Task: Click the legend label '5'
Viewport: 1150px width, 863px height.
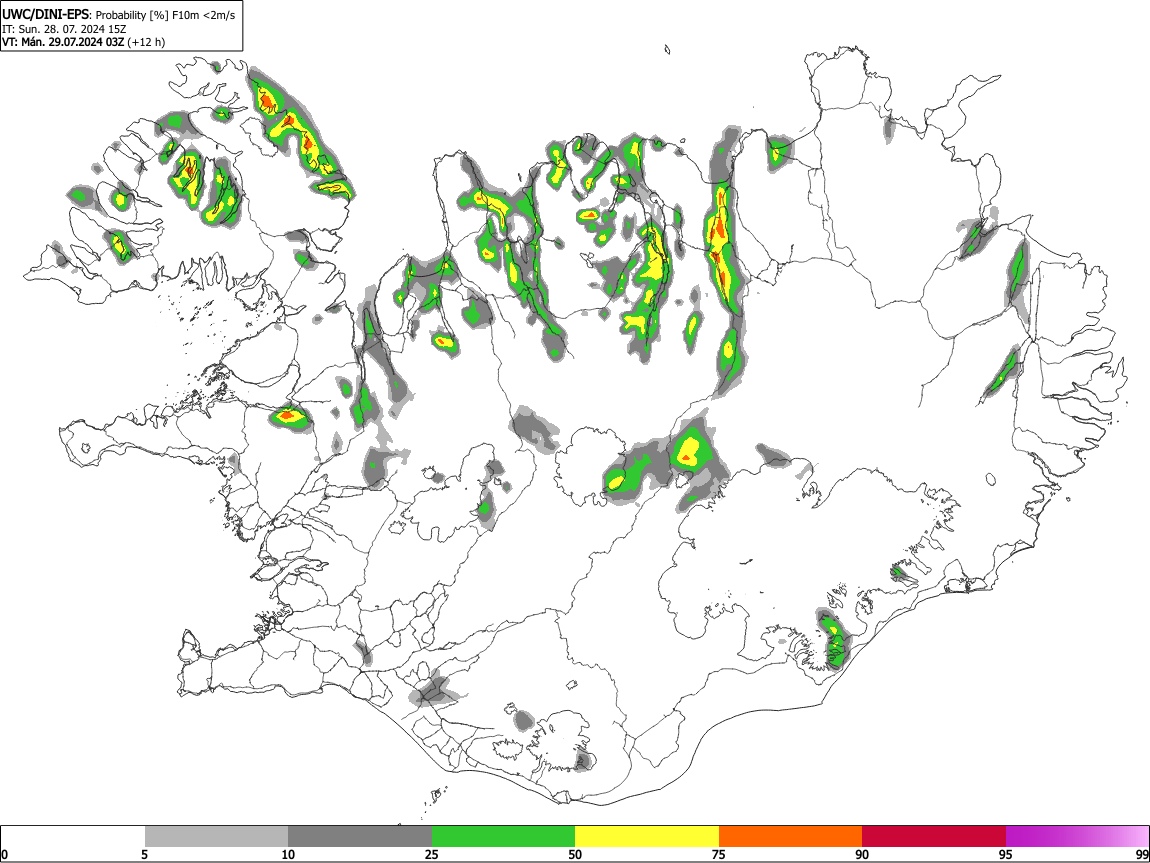Action: click(144, 854)
